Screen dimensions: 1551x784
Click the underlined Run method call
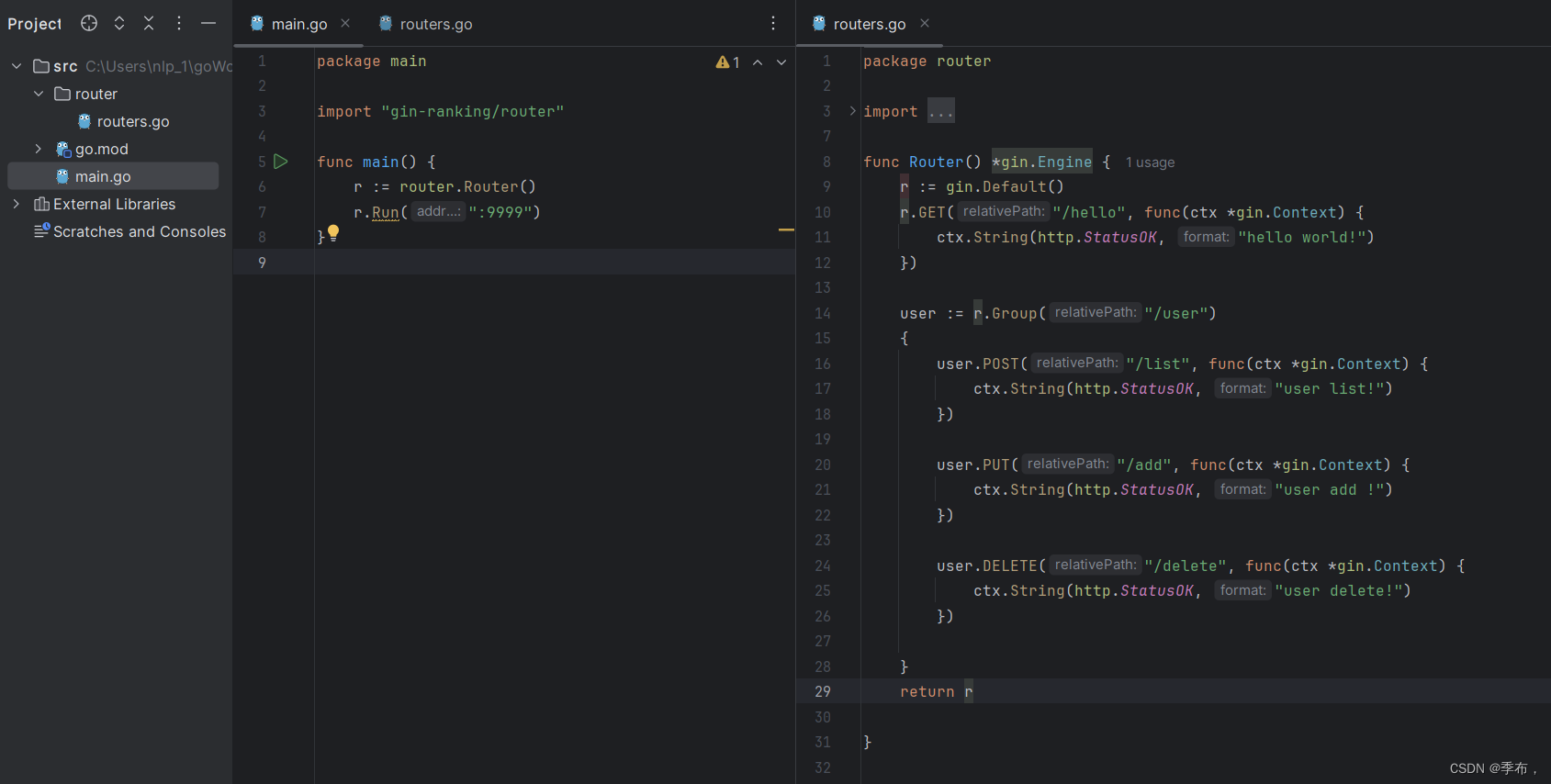(386, 212)
